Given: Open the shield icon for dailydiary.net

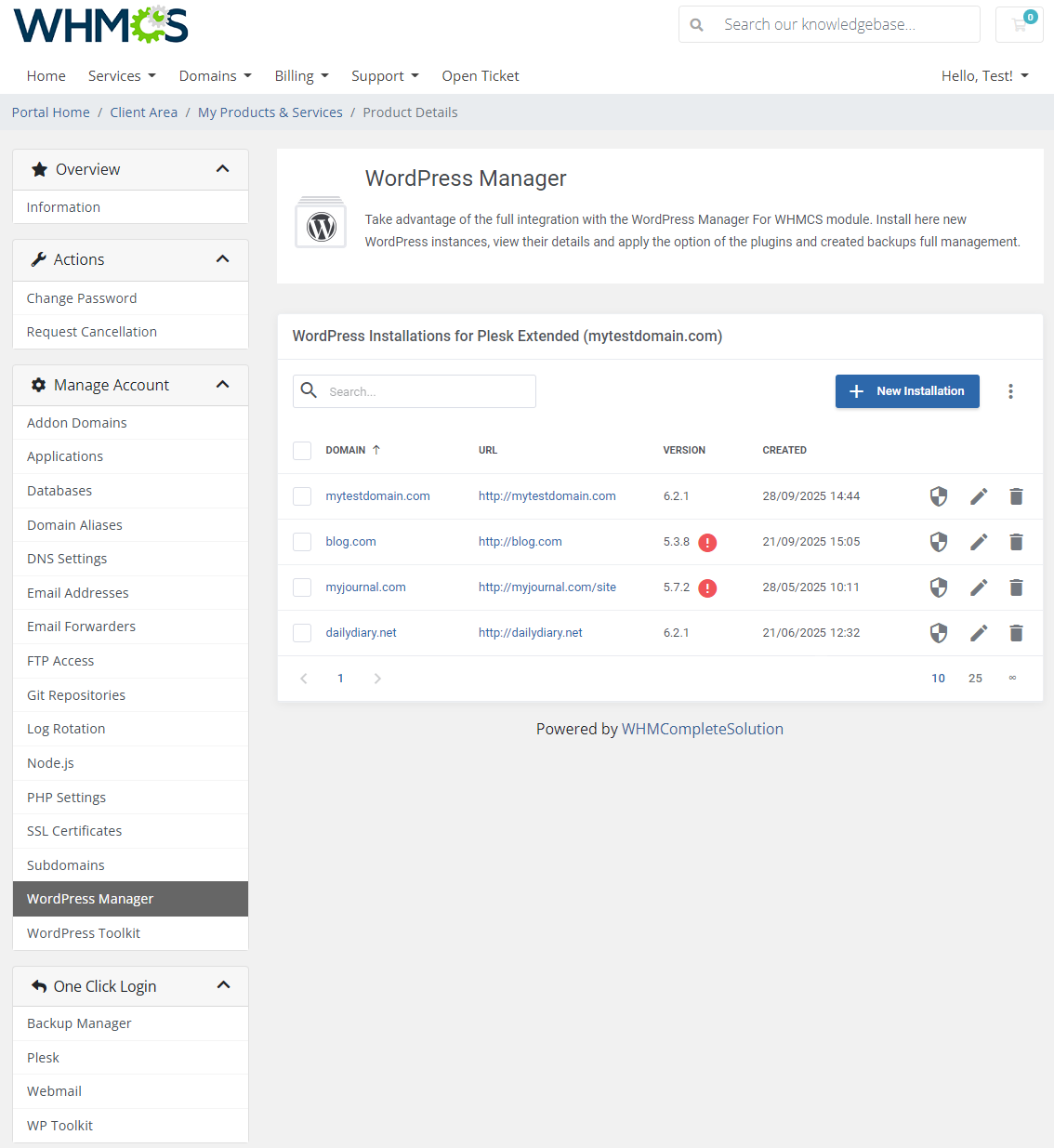Looking at the screenshot, I should (x=939, y=633).
